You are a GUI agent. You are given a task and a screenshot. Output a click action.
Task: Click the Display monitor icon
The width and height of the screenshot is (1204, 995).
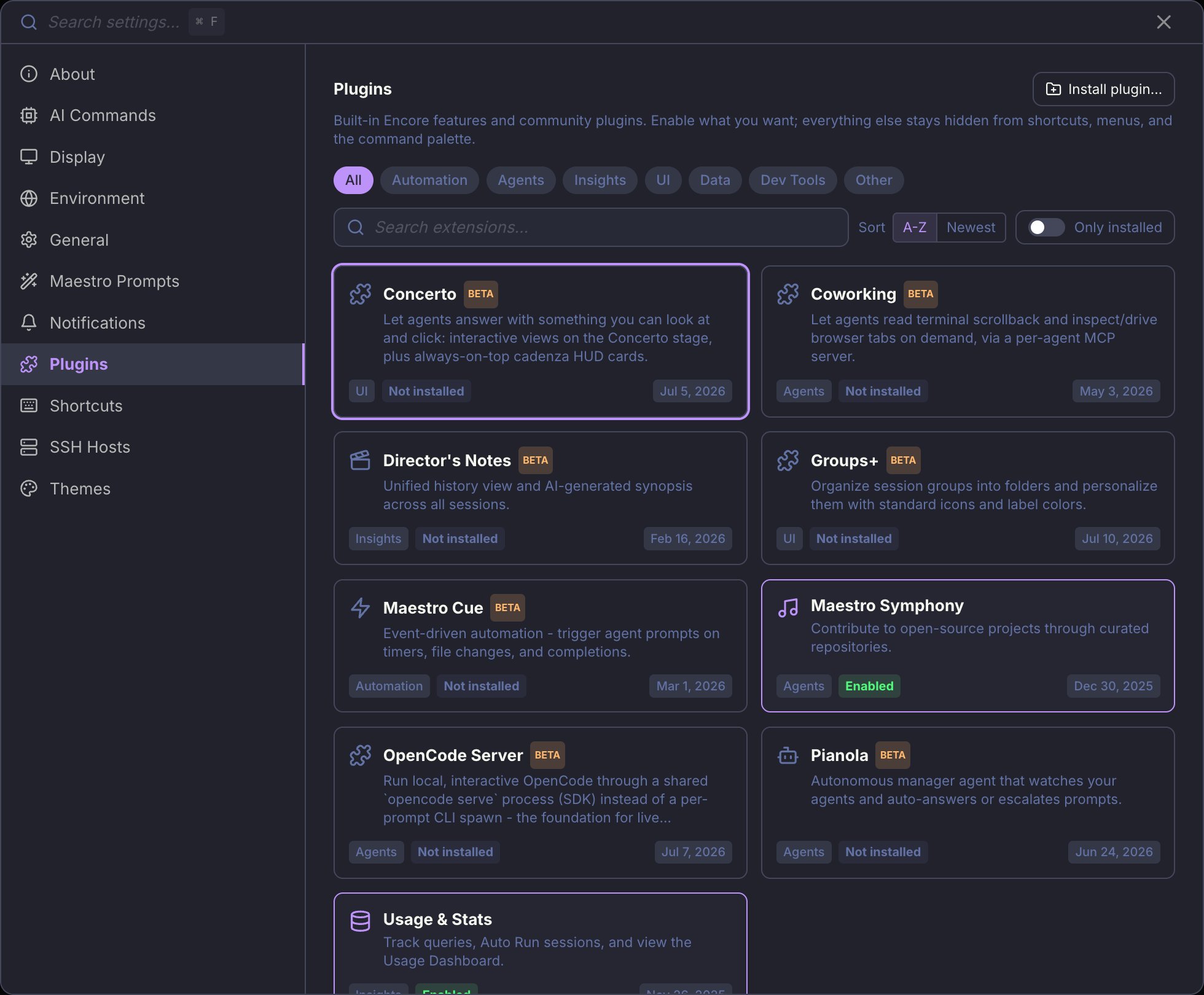point(29,157)
